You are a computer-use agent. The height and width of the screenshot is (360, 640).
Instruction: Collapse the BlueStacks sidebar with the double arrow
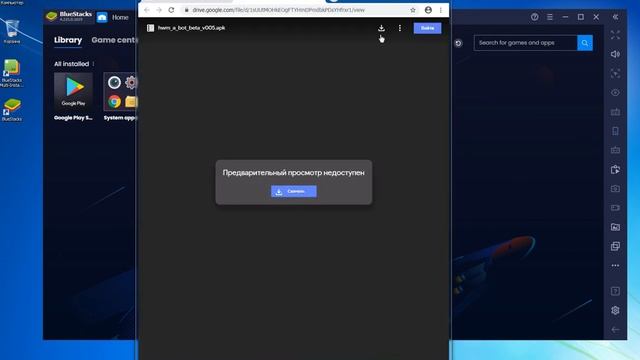pos(615,17)
